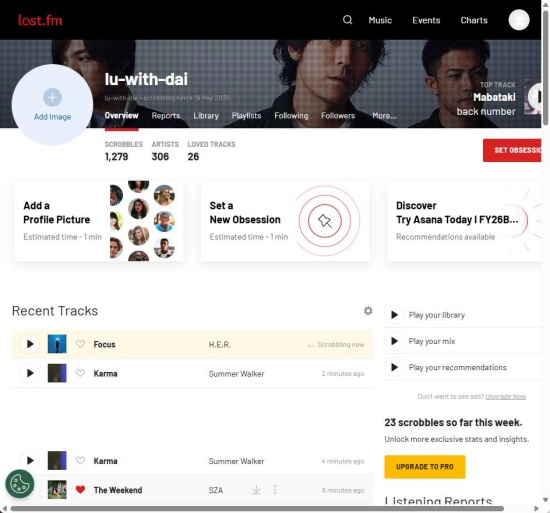Click the scroll right arrow

coord(536,508)
